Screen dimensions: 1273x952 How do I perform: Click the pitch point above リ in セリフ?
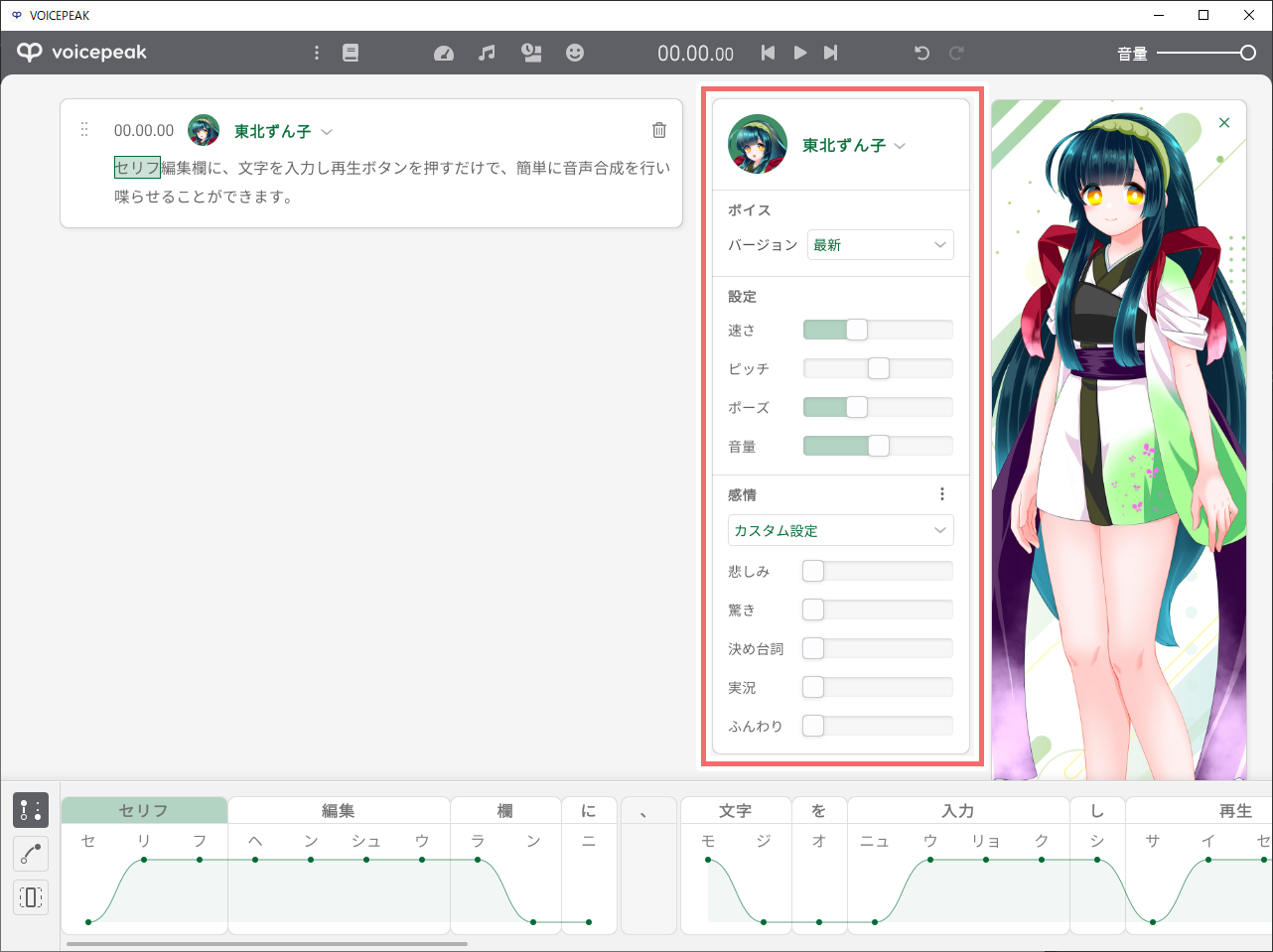144,860
